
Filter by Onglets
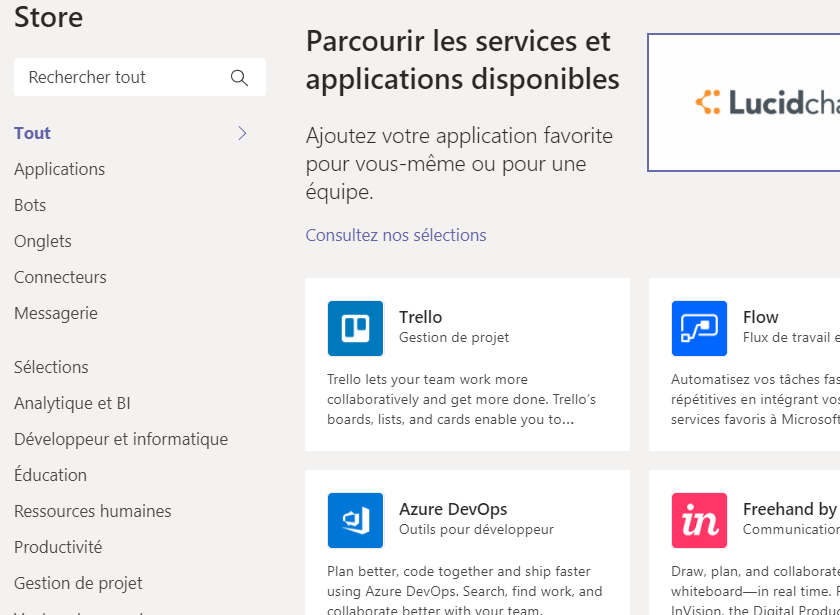point(43,242)
